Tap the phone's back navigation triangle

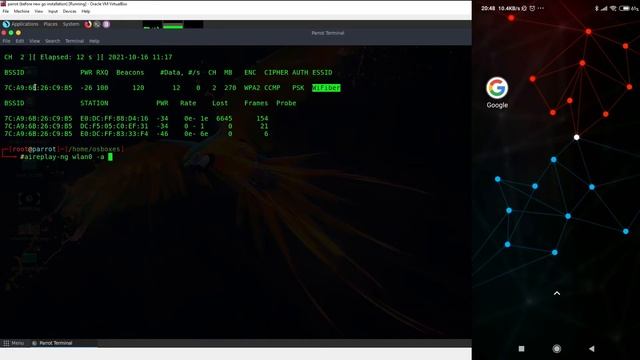click(x=591, y=349)
